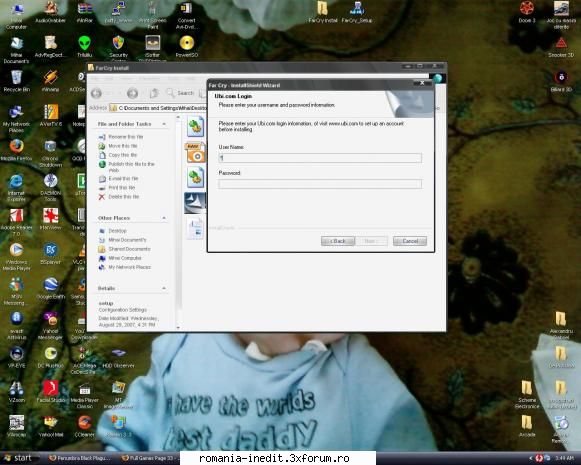Open Shared Documents in Other Places

coord(129,249)
